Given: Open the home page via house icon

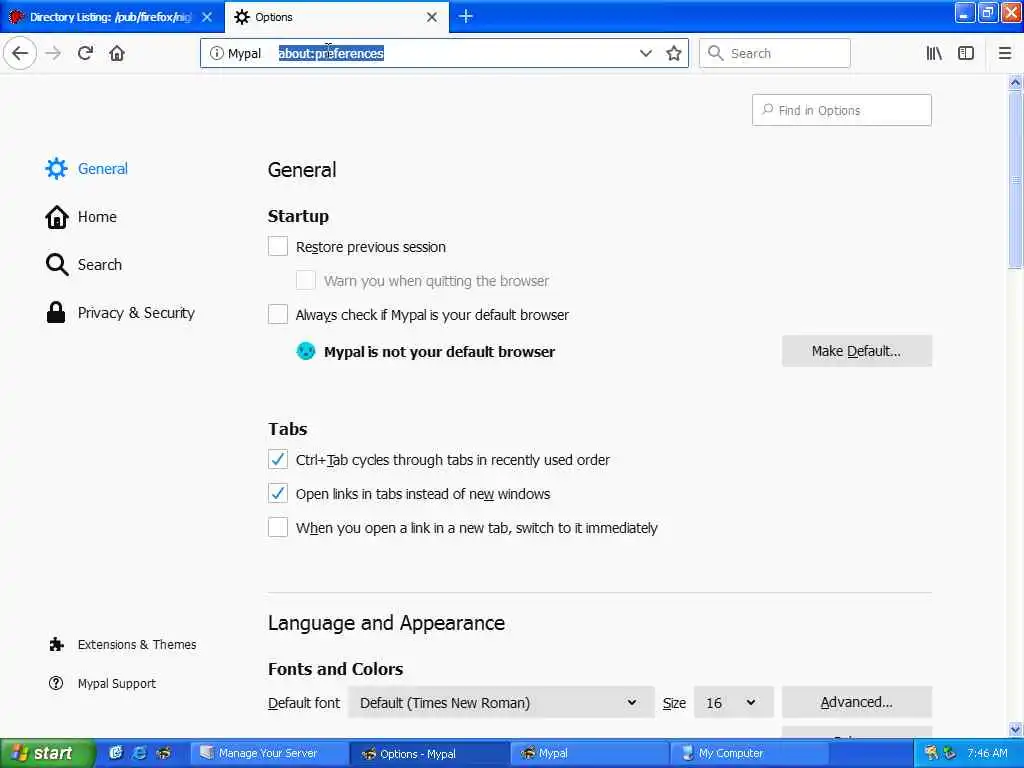Looking at the screenshot, I should pos(117,53).
